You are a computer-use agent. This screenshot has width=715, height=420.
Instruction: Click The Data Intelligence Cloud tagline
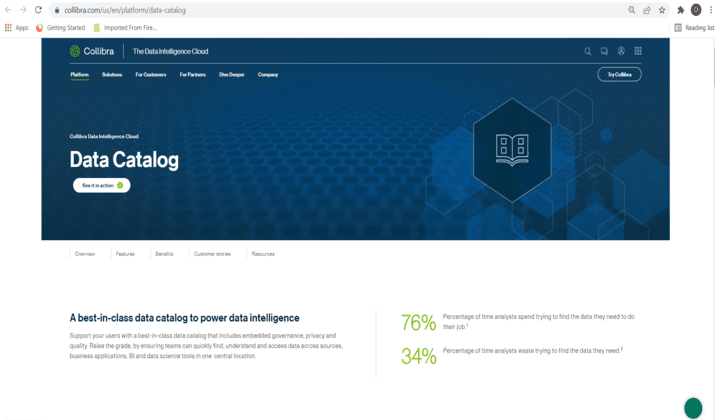171,52
